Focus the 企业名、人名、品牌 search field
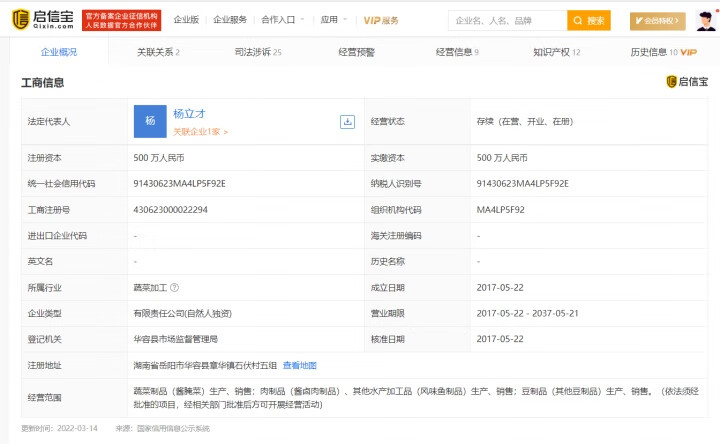Screen dimensions: 720x444 [507, 21]
